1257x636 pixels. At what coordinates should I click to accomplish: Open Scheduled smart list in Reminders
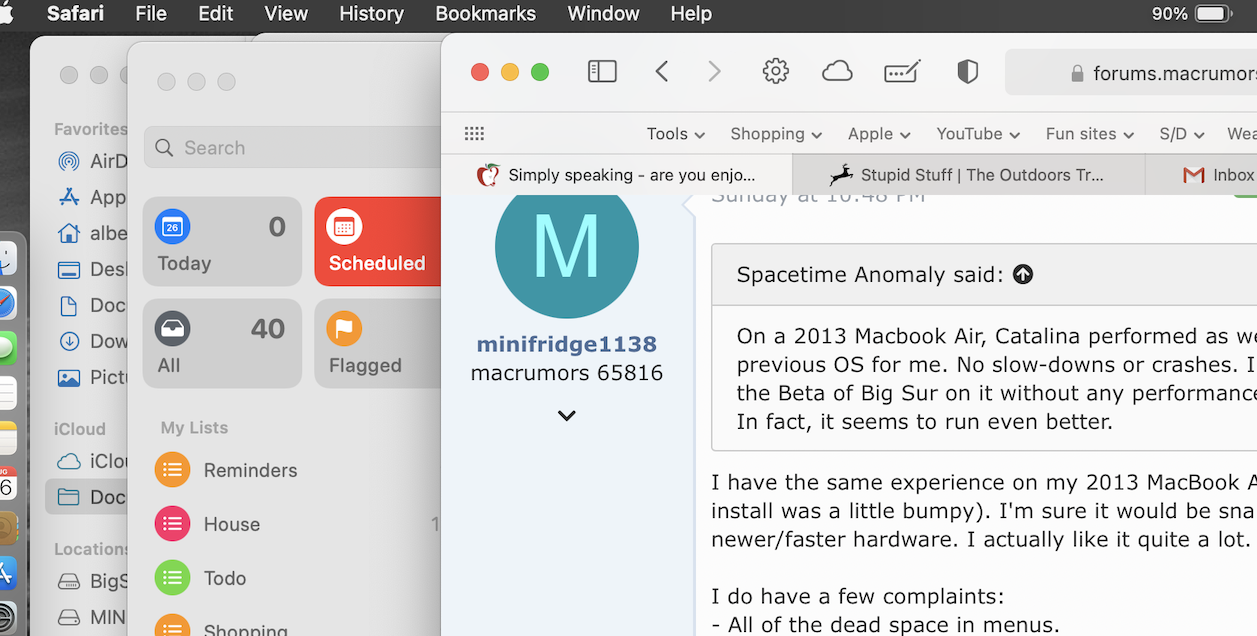[378, 242]
